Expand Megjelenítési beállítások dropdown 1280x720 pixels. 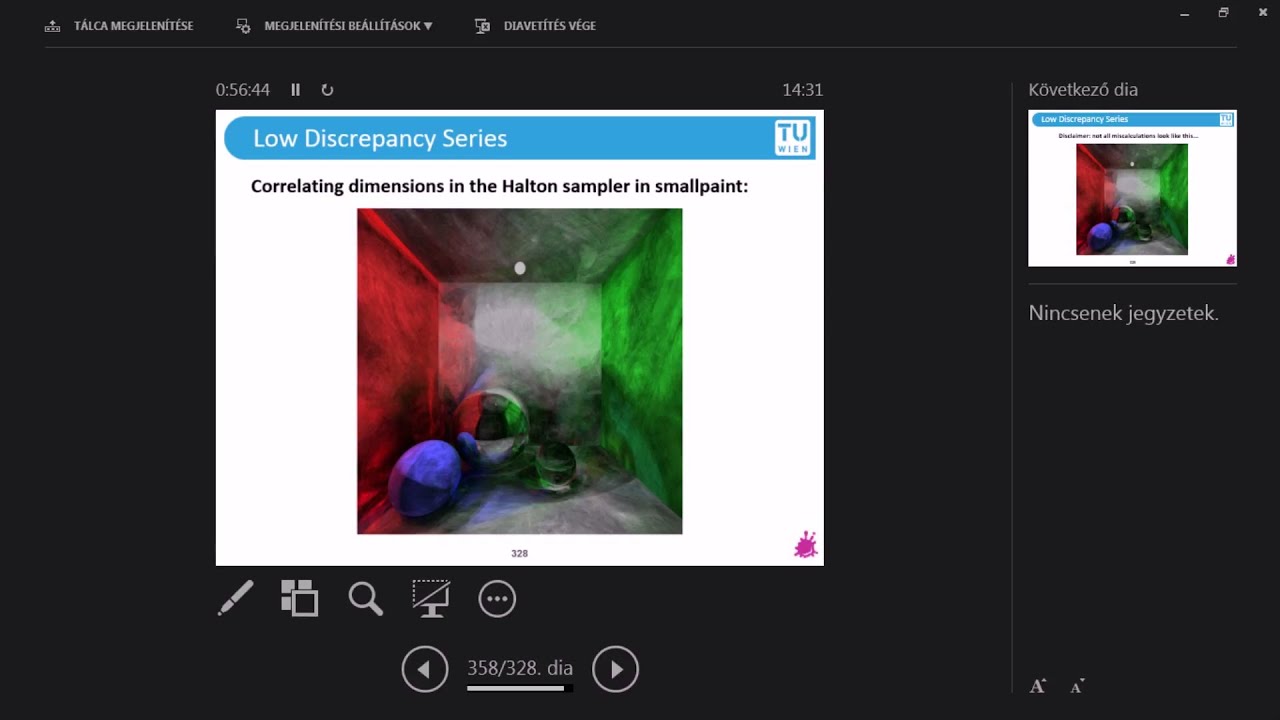tap(347, 26)
